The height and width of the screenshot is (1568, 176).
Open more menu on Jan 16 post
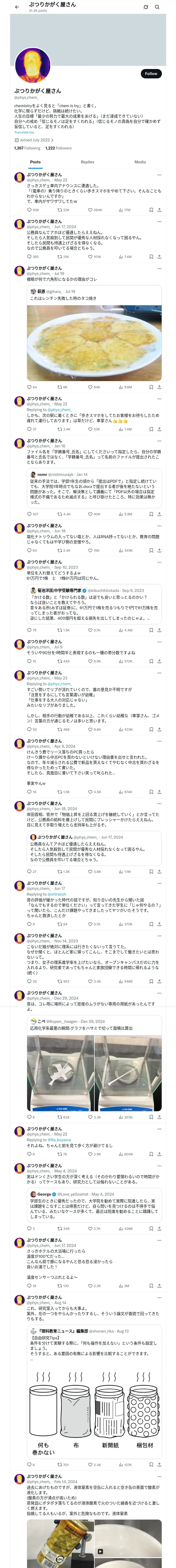click(x=159, y=441)
